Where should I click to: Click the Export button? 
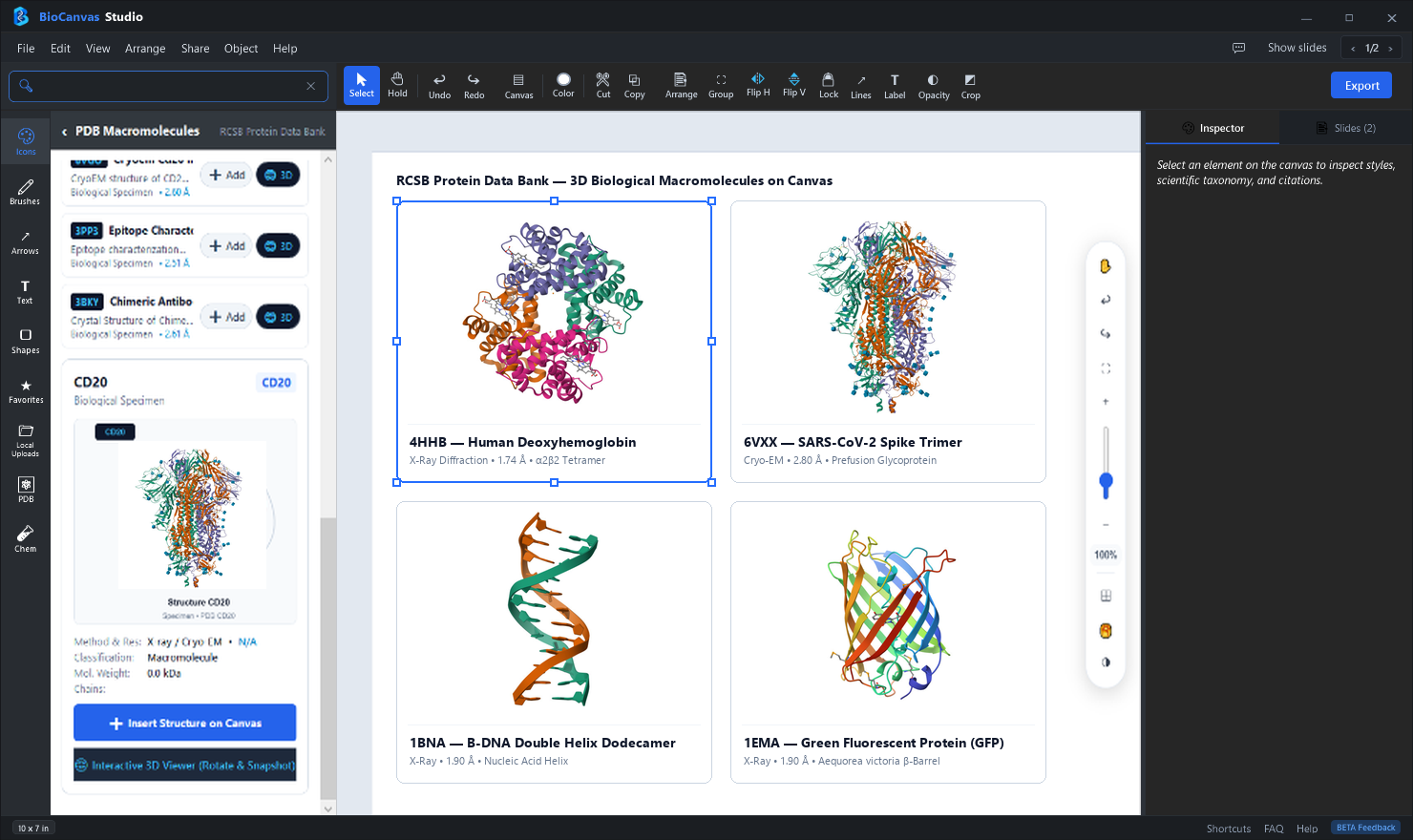tap(1361, 85)
